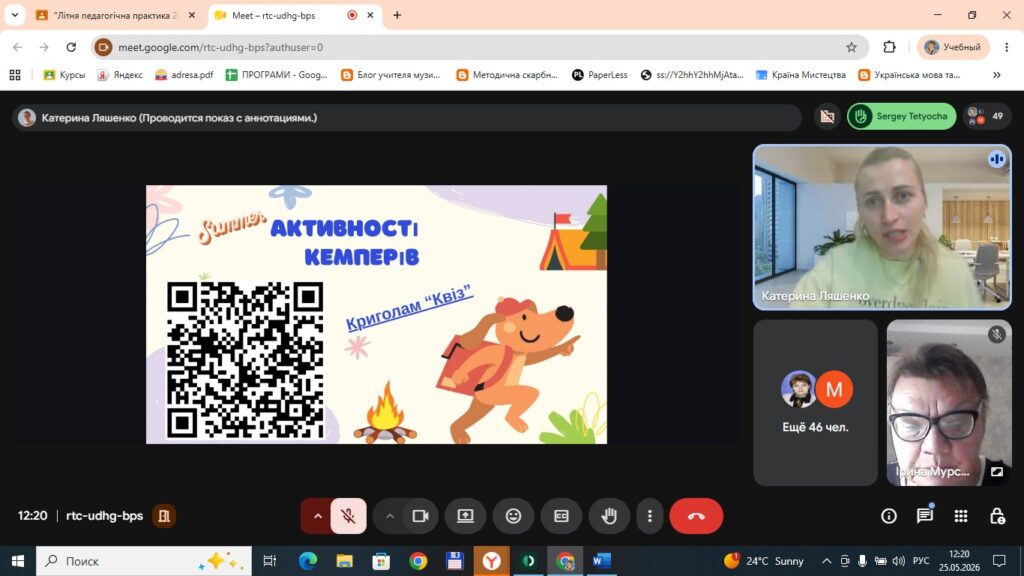Click the address bar with meet.google.com URL
The height and width of the screenshot is (576, 1024).
(x=480, y=47)
